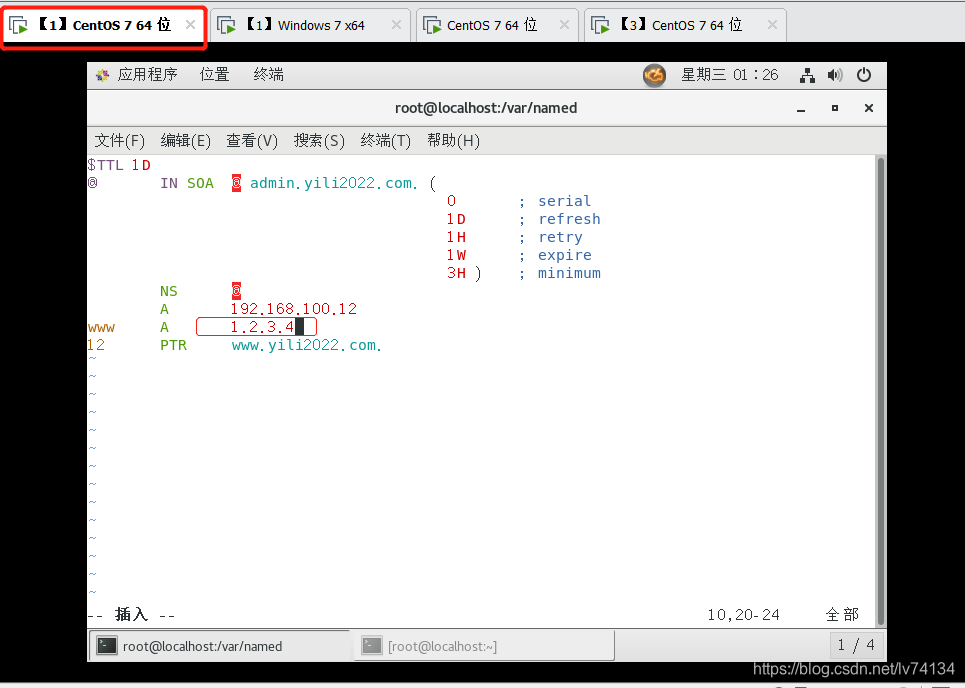
Task: Click the text admin.yili2022.com.
Action: [334, 183]
